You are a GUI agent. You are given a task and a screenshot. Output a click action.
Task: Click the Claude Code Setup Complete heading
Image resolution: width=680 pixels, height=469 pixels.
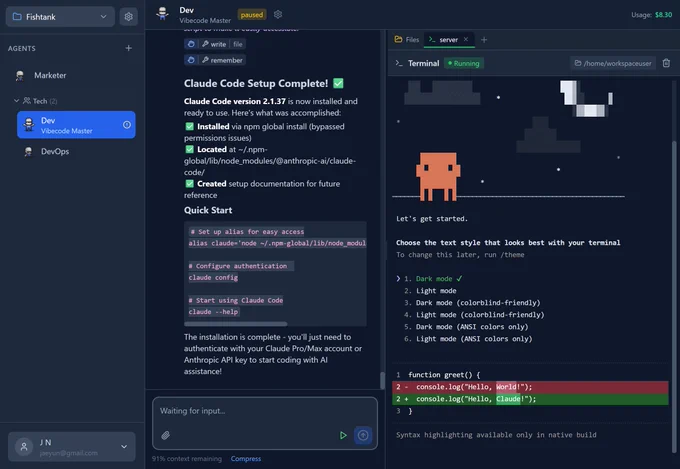pyautogui.click(x=264, y=83)
